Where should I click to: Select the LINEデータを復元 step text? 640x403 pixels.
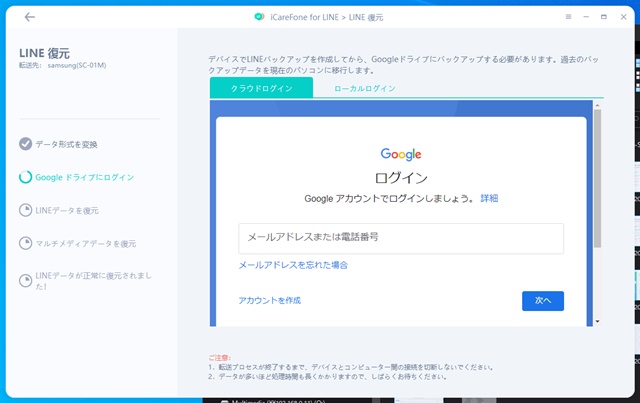pos(67,210)
